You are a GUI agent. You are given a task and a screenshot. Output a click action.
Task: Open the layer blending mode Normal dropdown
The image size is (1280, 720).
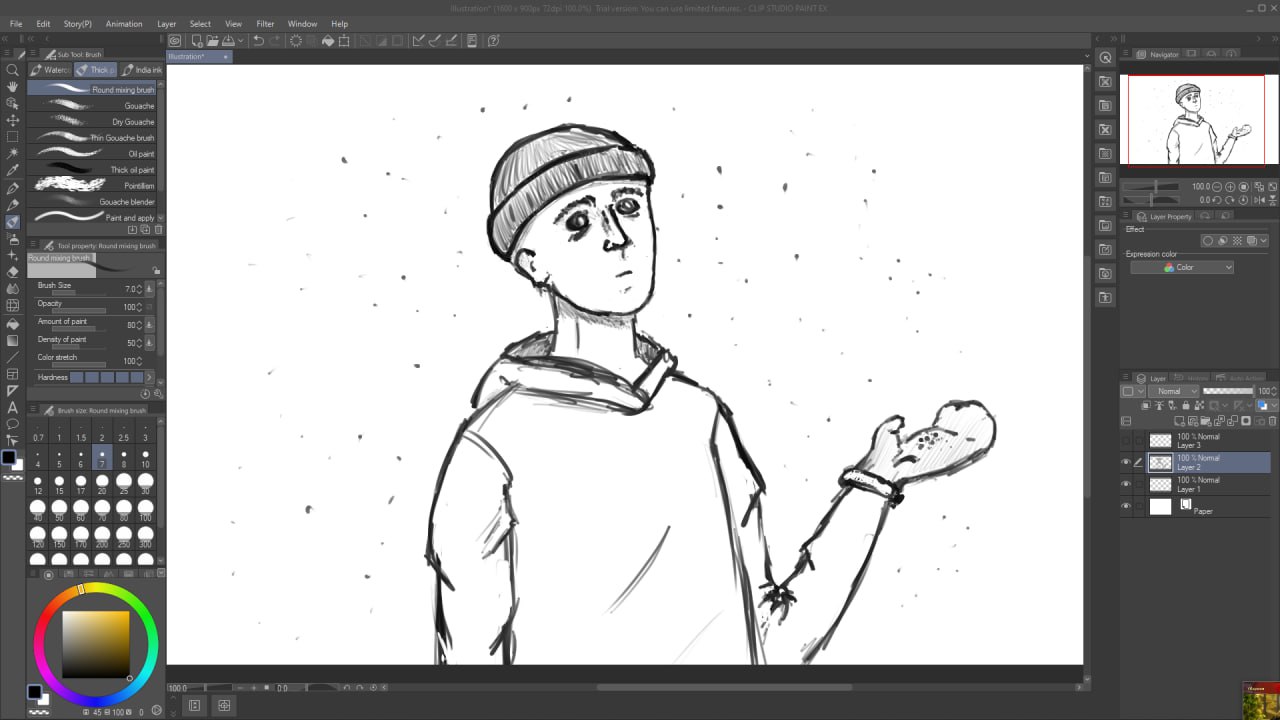click(x=1174, y=391)
